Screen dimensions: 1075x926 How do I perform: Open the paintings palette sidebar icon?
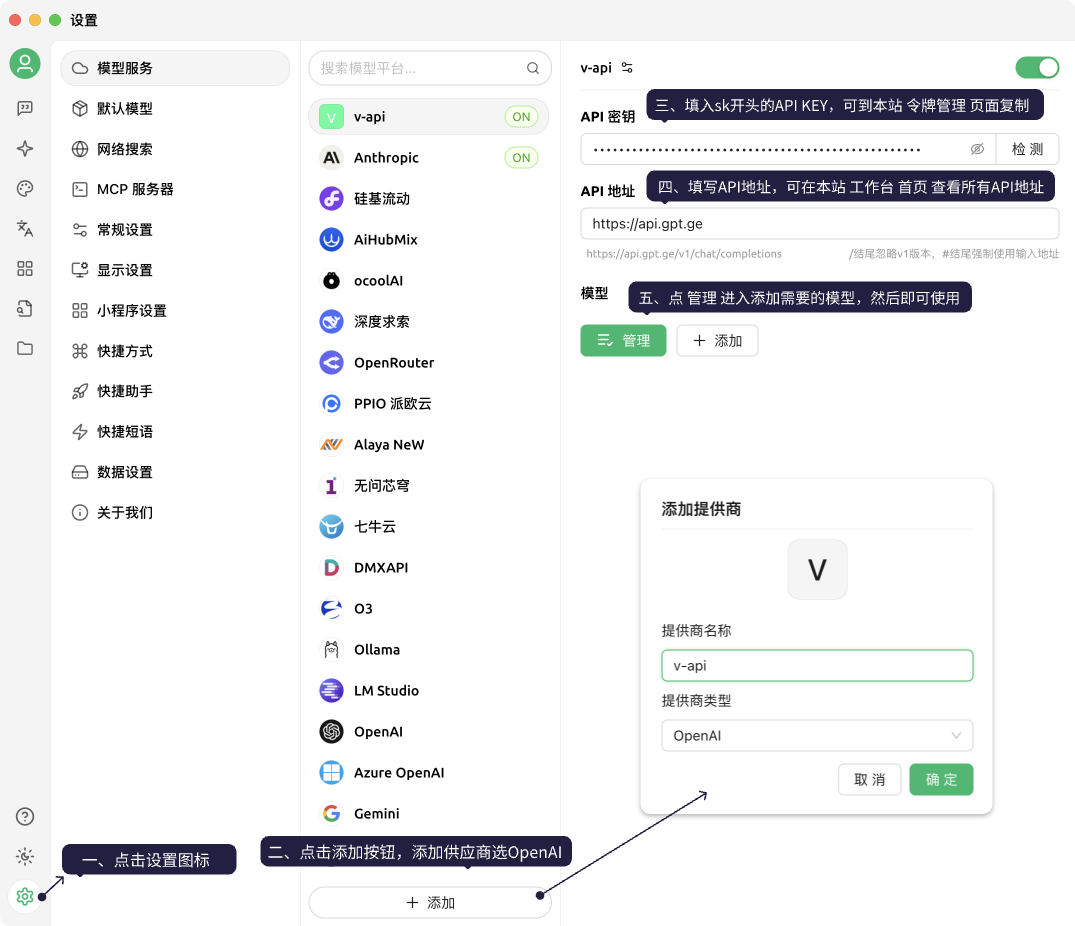click(x=25, y=188)
